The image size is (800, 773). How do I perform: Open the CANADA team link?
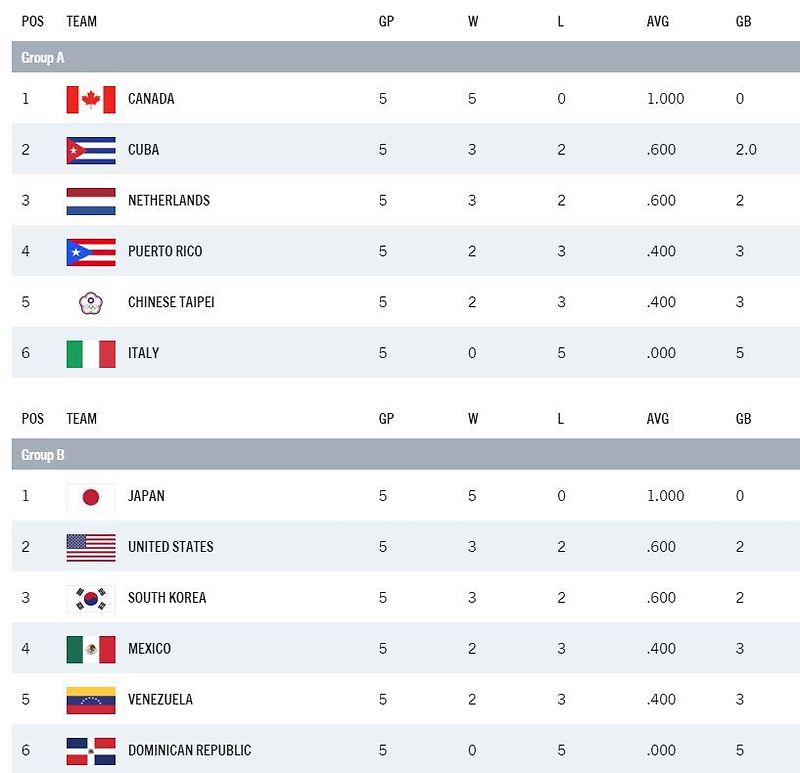point(151,98)
